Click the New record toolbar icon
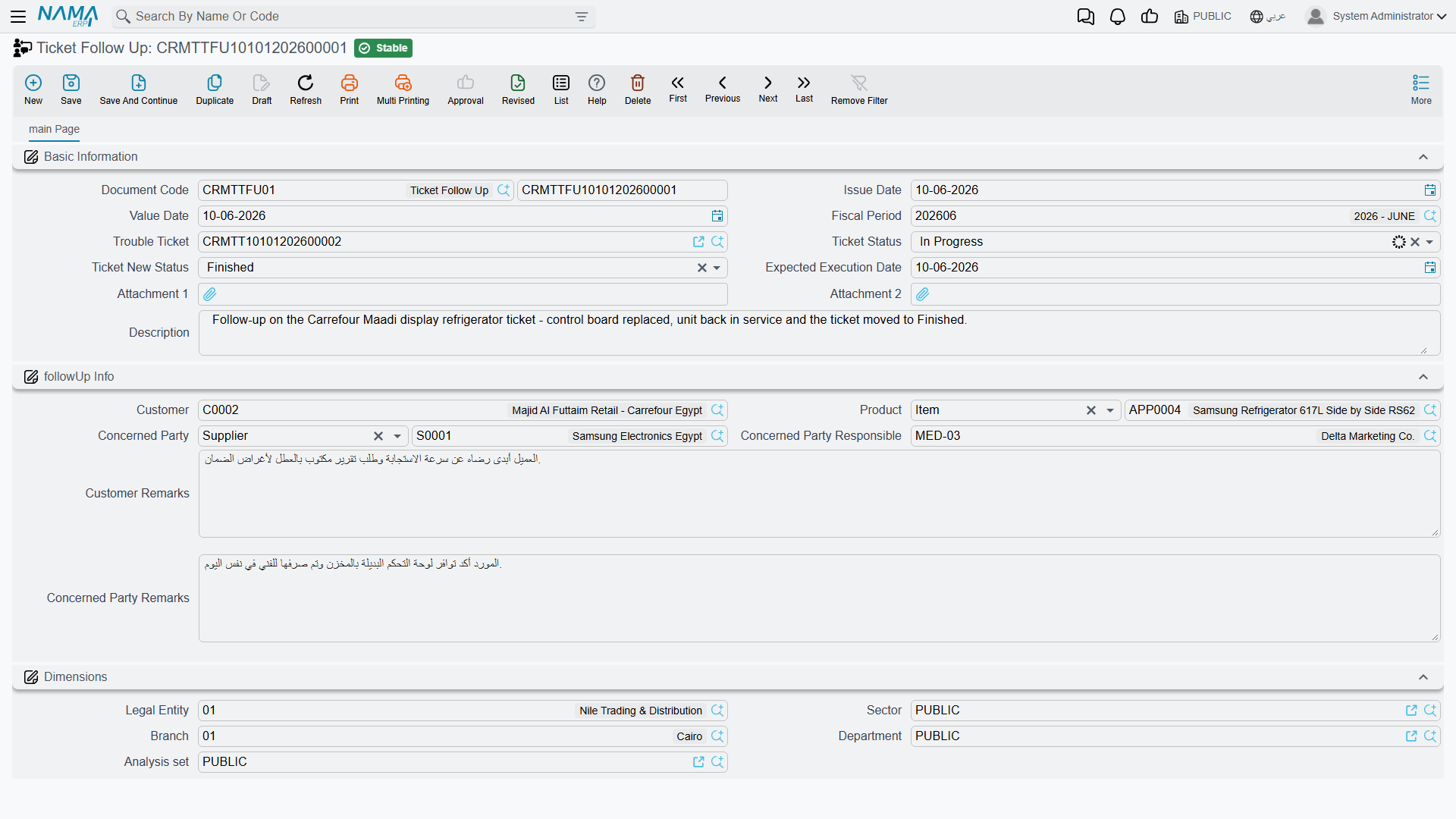Screen dimensions: 1456x819 pos(33,89)
